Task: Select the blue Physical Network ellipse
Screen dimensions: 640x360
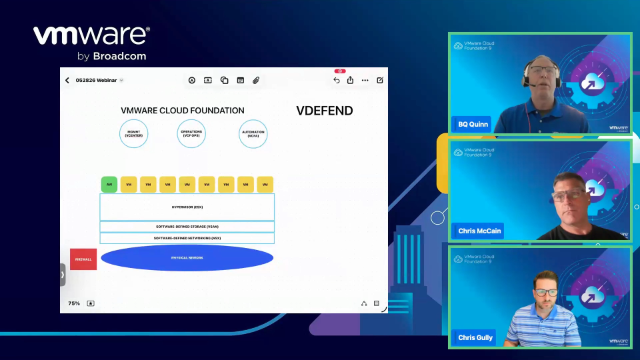Action: 187,258
